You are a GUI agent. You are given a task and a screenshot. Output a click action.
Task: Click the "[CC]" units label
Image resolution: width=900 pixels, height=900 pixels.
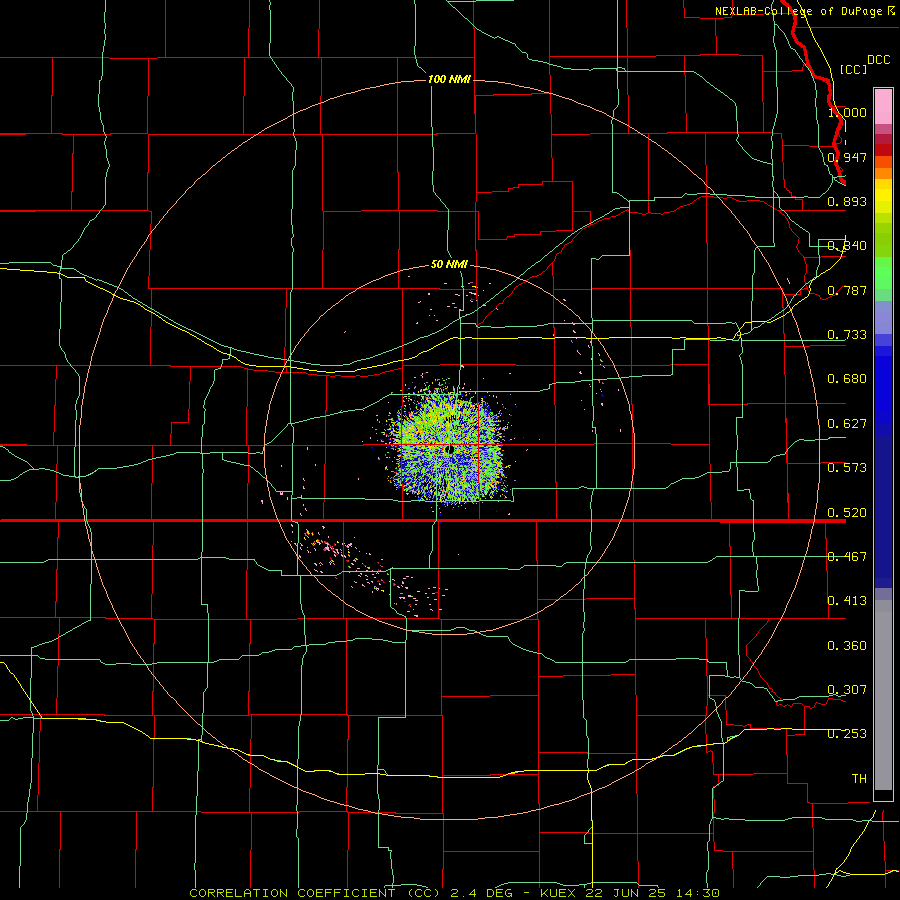[854, 69]
